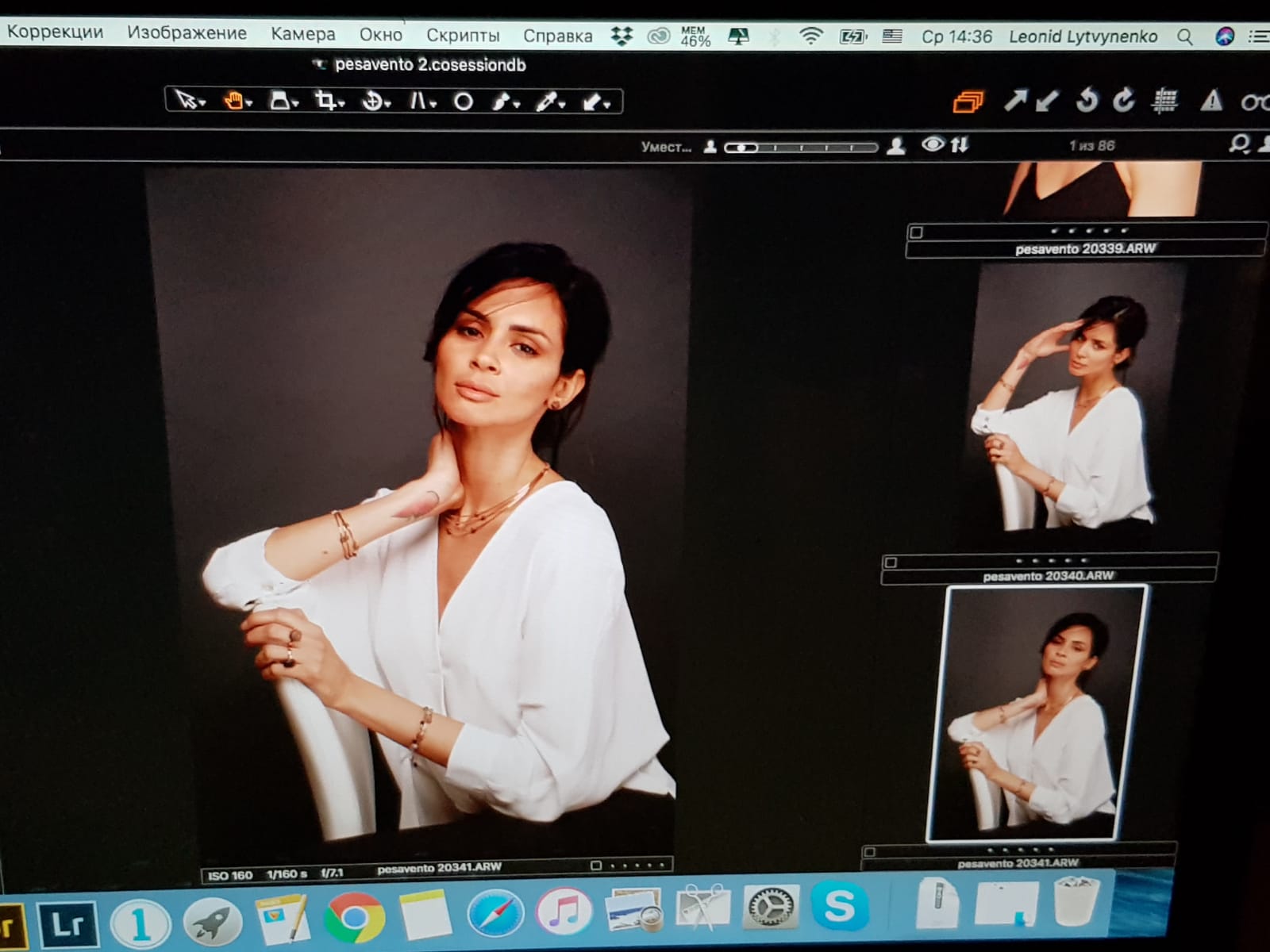The width and height of the screenshot is (1270, 952).
Task: Click the orange image Variants icon
Action: click(968, 102)
